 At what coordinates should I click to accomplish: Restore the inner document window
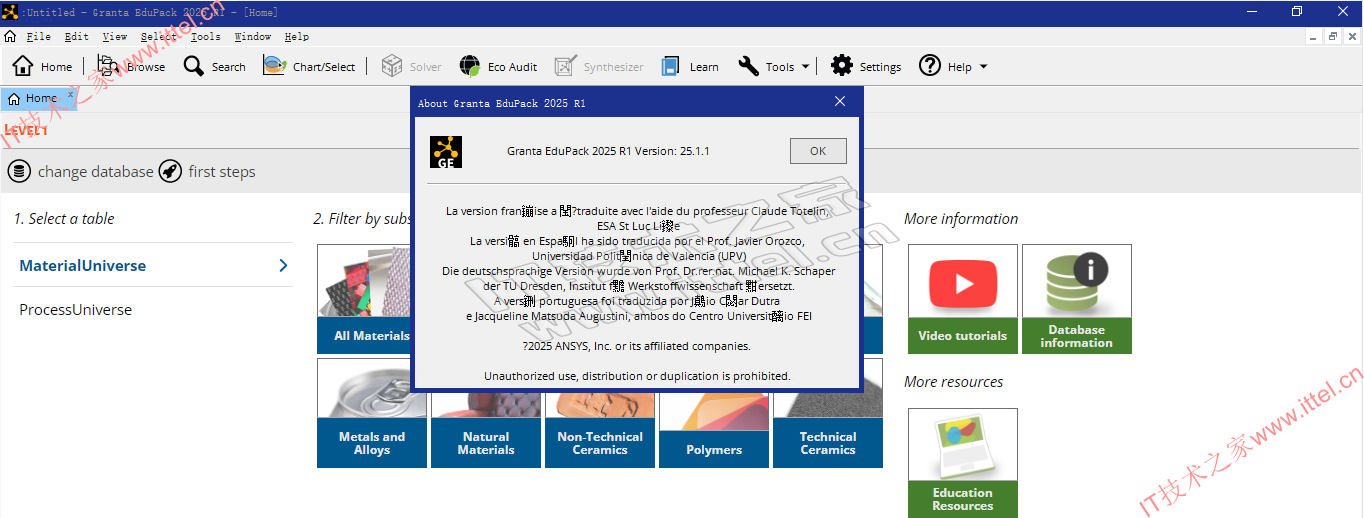tap(1333, 36)
